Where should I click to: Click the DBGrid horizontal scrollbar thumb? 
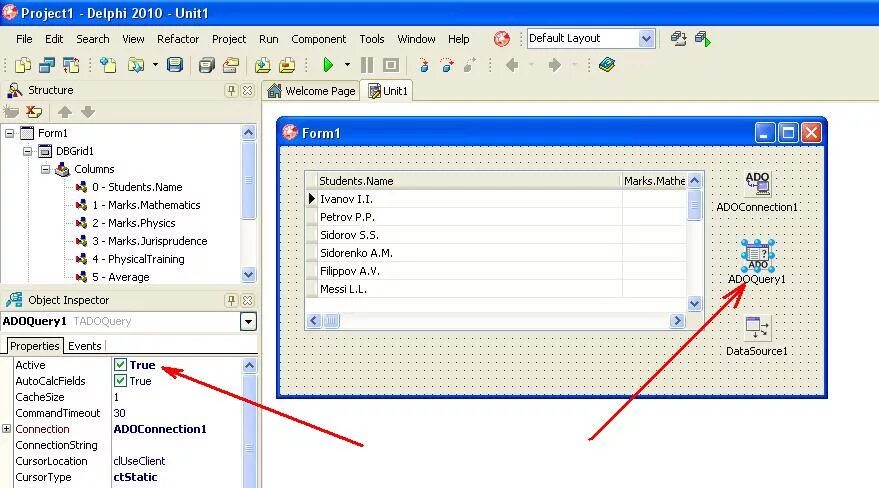click(x=332, y=320)
